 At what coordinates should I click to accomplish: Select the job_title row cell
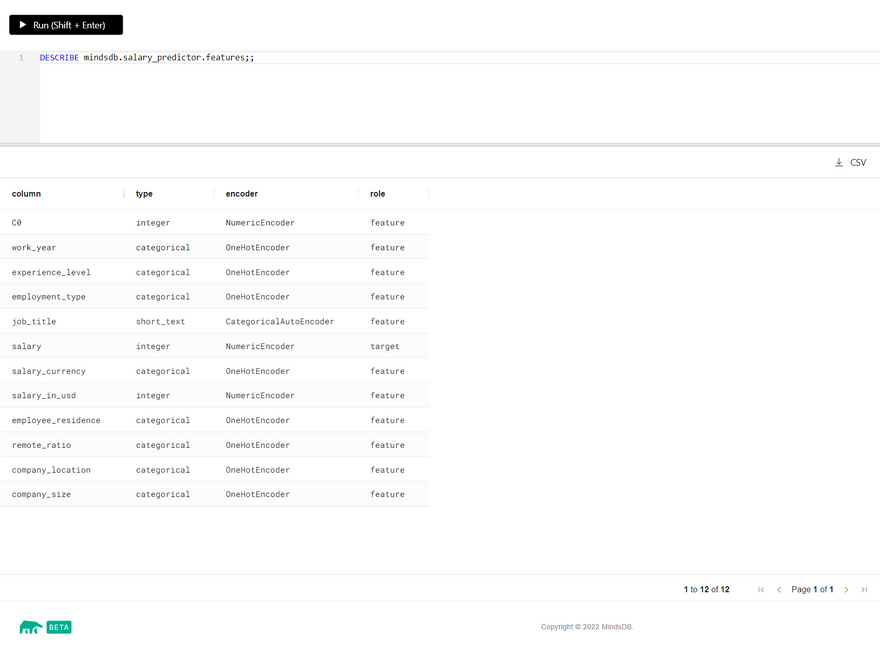(x=34, y=322)
